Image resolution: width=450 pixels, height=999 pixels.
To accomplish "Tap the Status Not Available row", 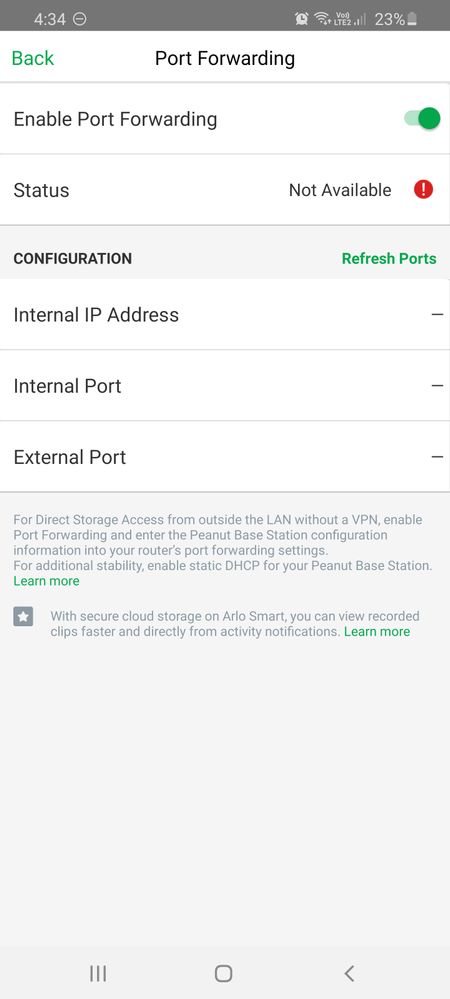I will (225, 190).
